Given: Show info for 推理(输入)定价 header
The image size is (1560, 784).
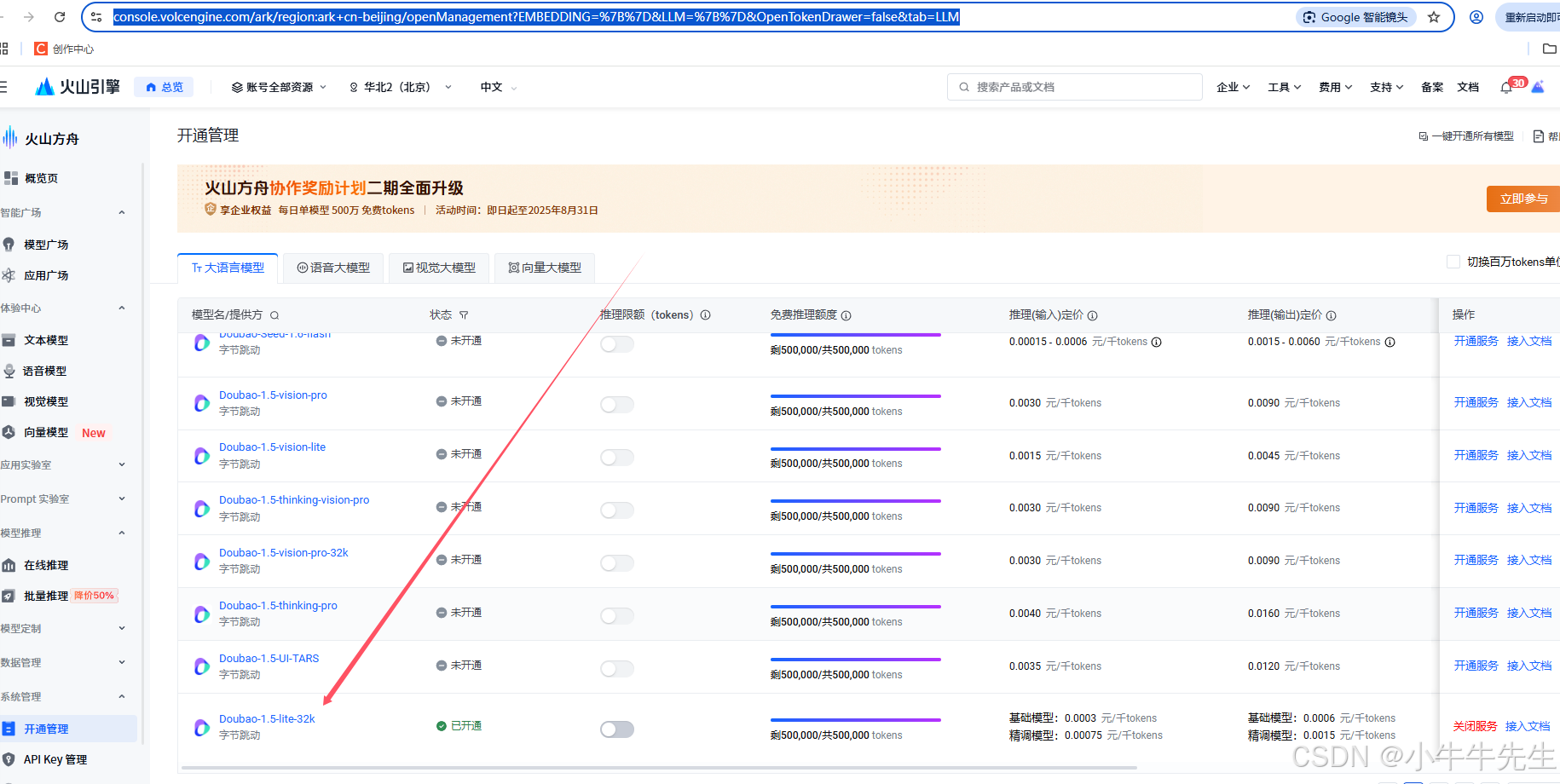Looking at the screenshot, I should tap(1092, 315).
